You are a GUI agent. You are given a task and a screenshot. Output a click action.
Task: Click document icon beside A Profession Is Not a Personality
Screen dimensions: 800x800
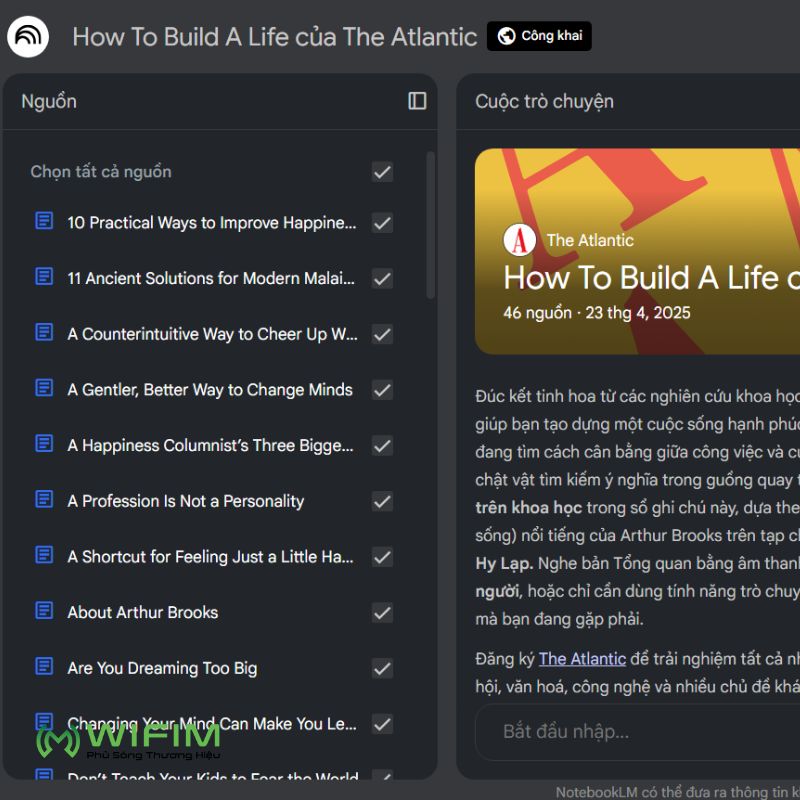tap(44, 500)
